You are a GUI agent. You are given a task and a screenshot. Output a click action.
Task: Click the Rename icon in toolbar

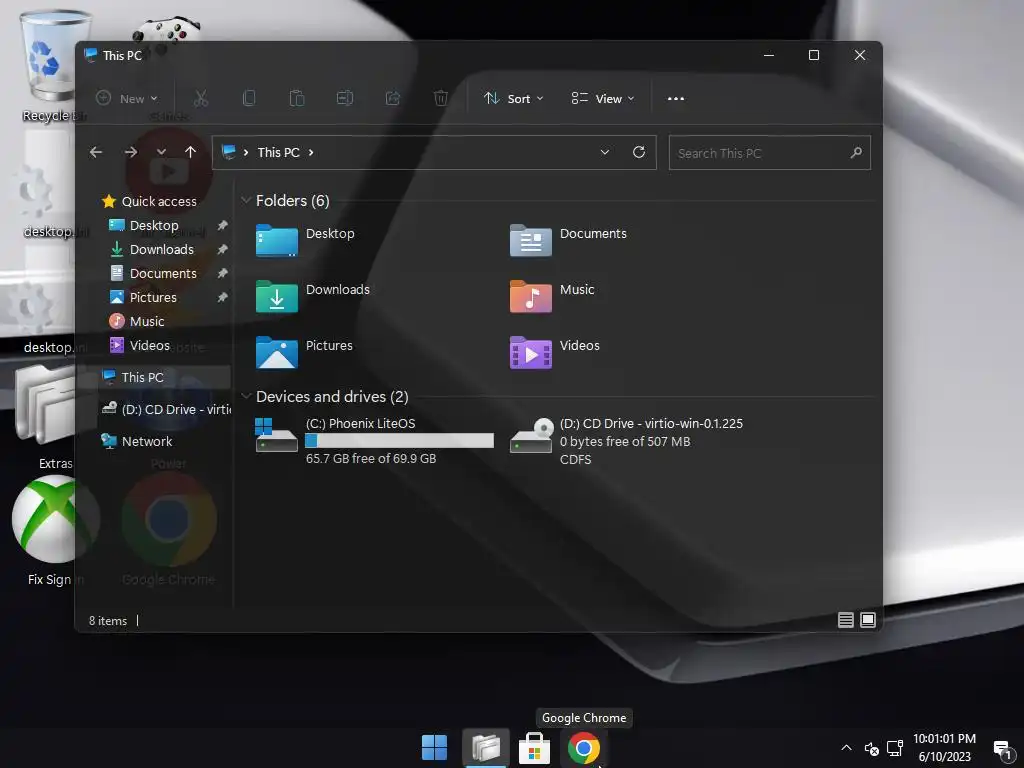pyautogui.click(x=345, y=99)
